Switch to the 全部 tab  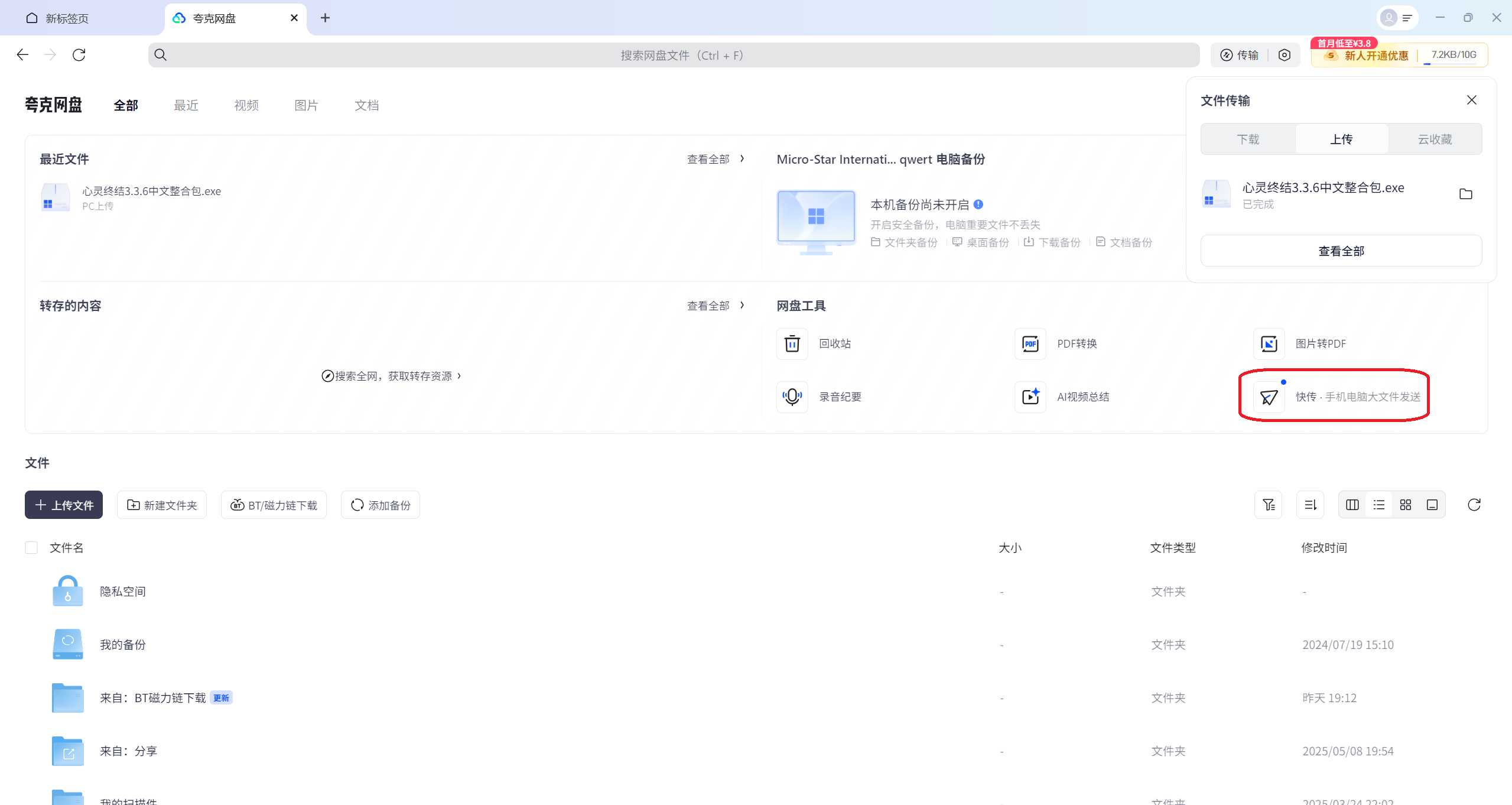pos(126,106)
